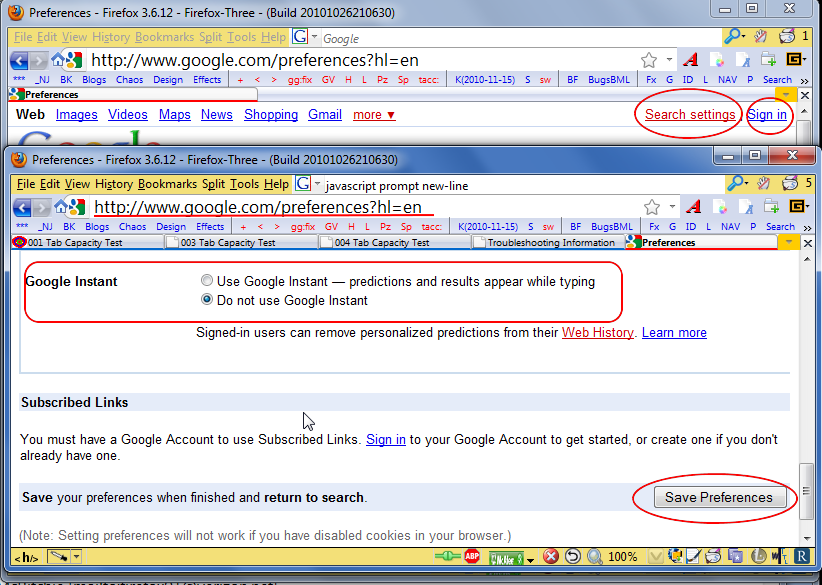This screenshot has width=822, height=585.
Task: Open search engine dropdown in back window
Action: (x=314, y=37)
